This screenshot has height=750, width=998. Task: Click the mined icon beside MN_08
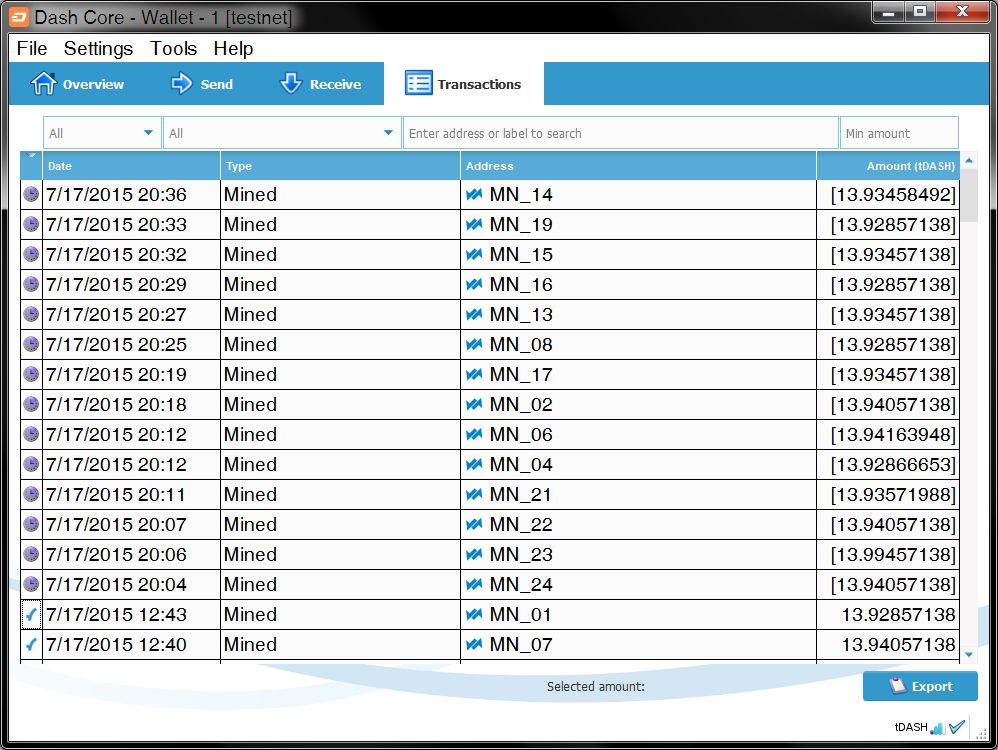tap(474, 344)
